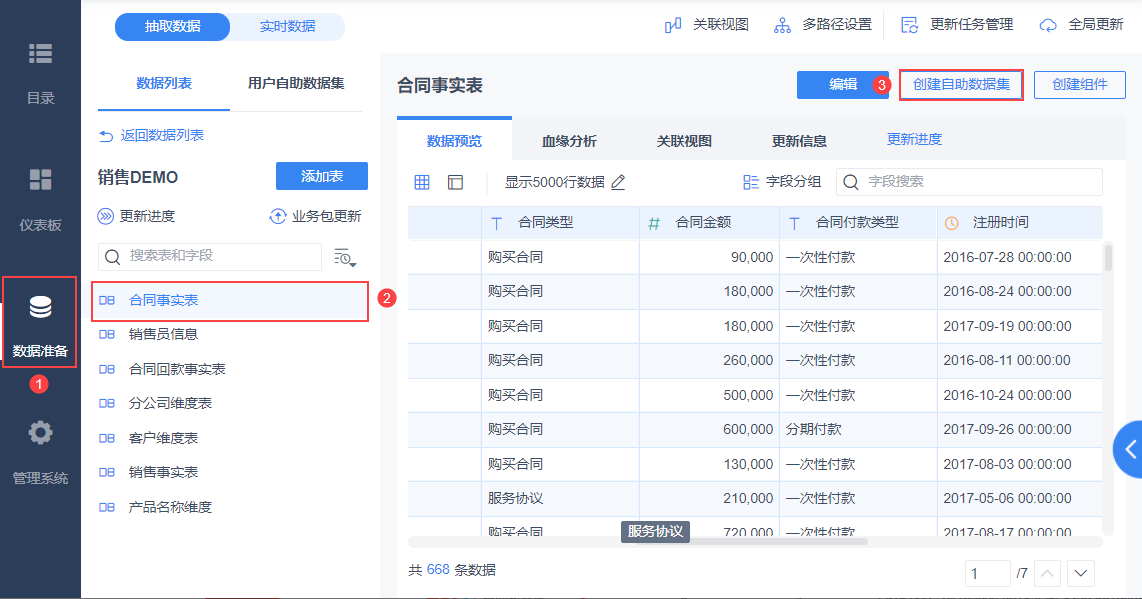Click 返回数据列表 link
Screen dimensions: 1142x599
[162, 136]
